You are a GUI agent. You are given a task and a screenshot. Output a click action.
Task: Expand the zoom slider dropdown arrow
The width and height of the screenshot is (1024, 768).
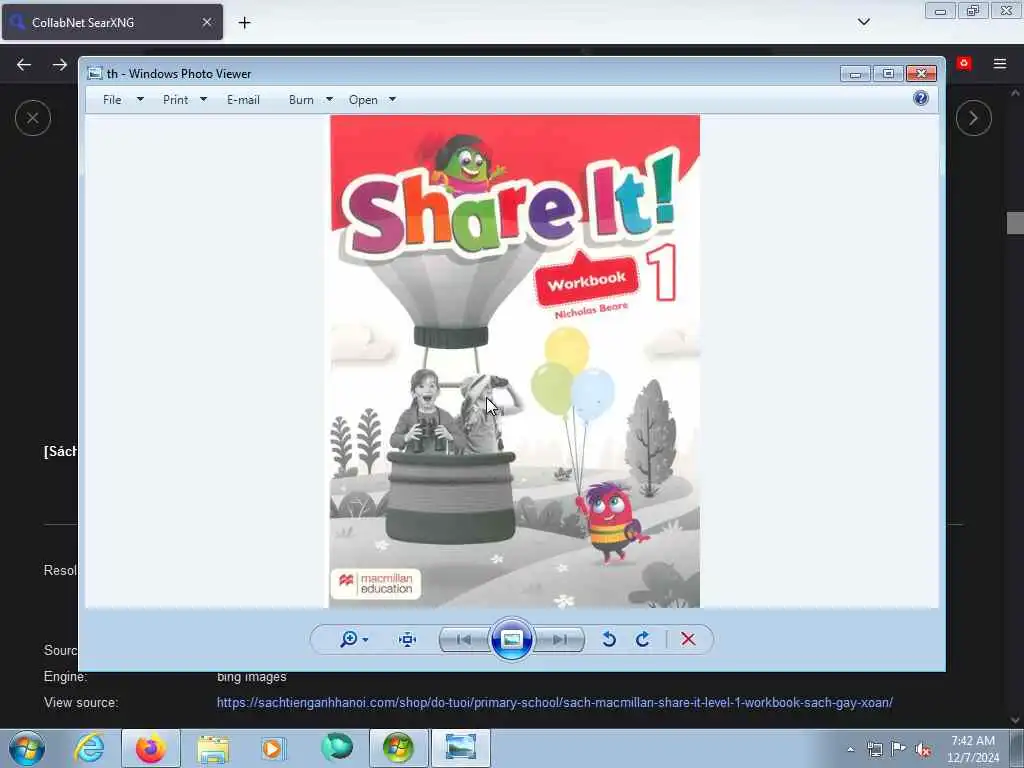365,640
